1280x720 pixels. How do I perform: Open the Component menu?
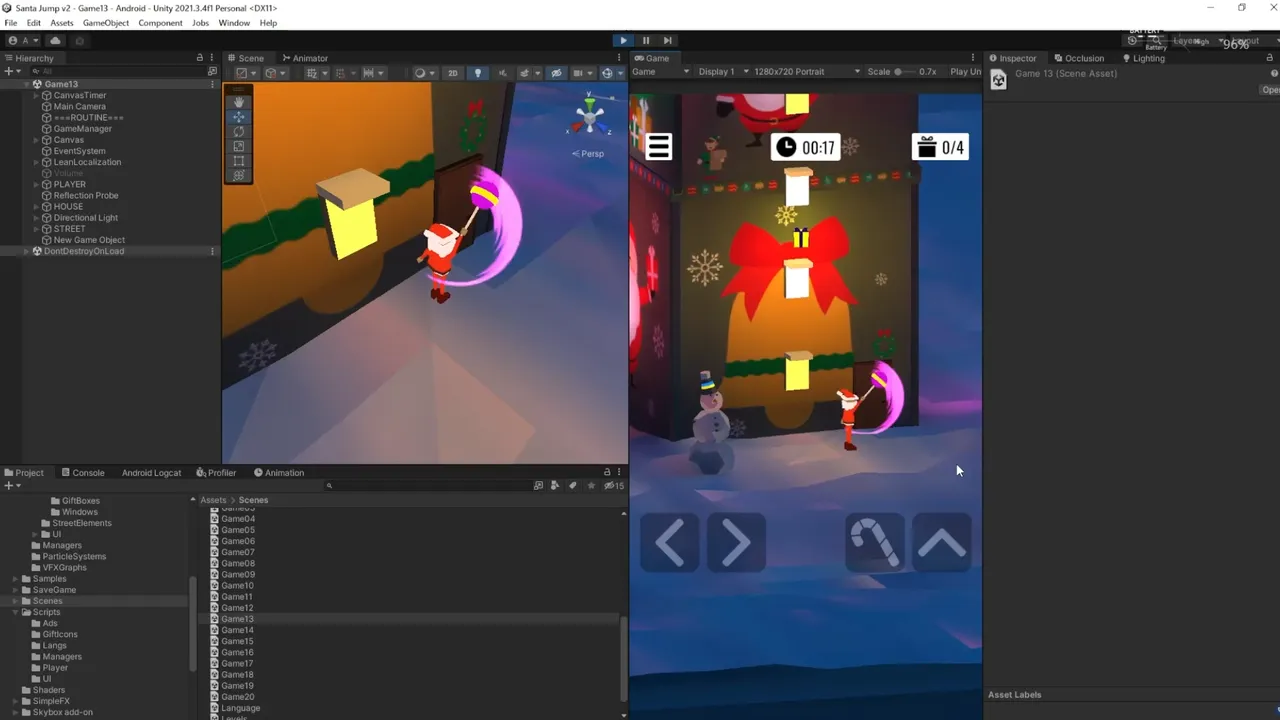(160, 22)
